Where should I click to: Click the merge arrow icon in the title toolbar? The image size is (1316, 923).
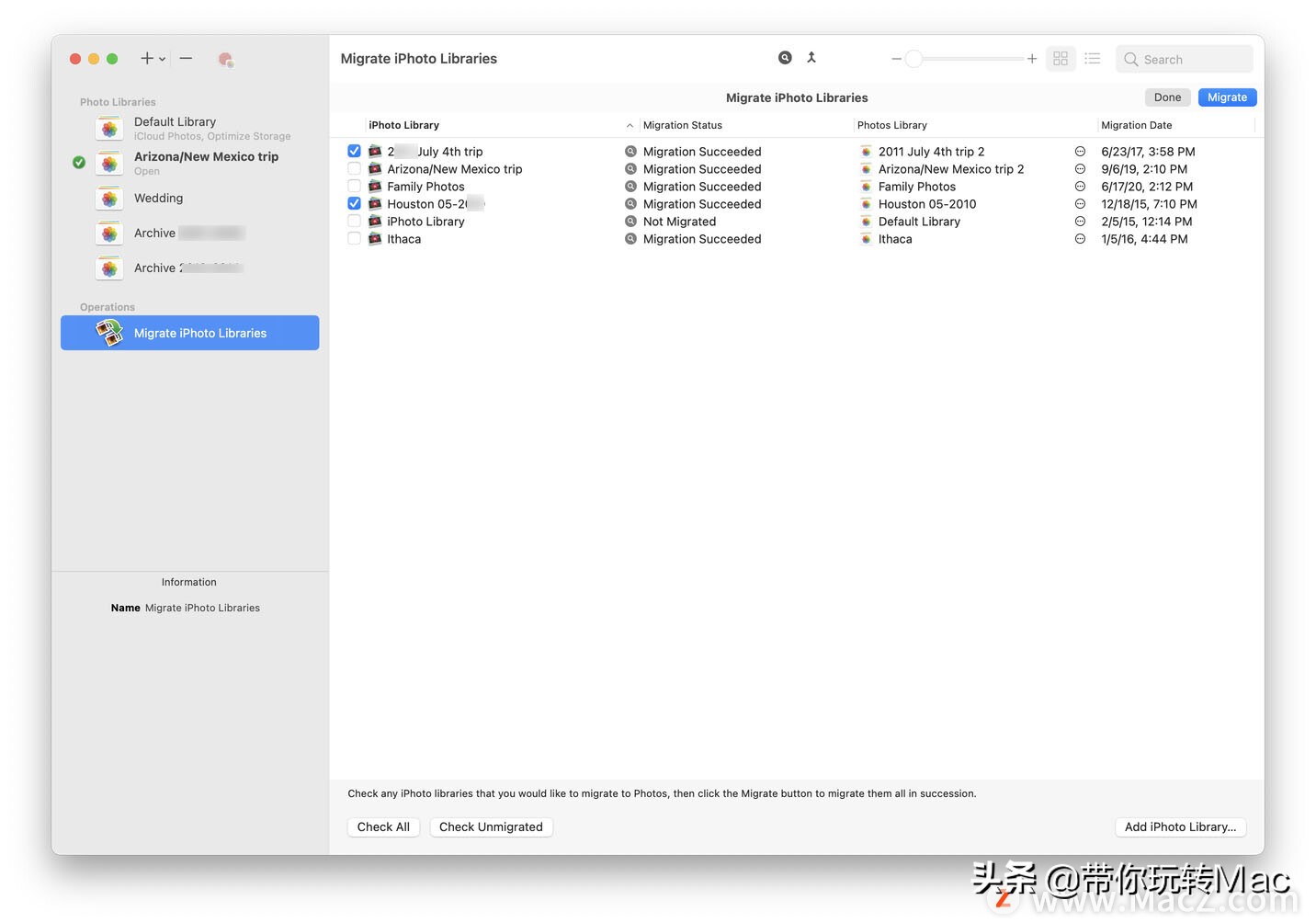pos(811,58)
